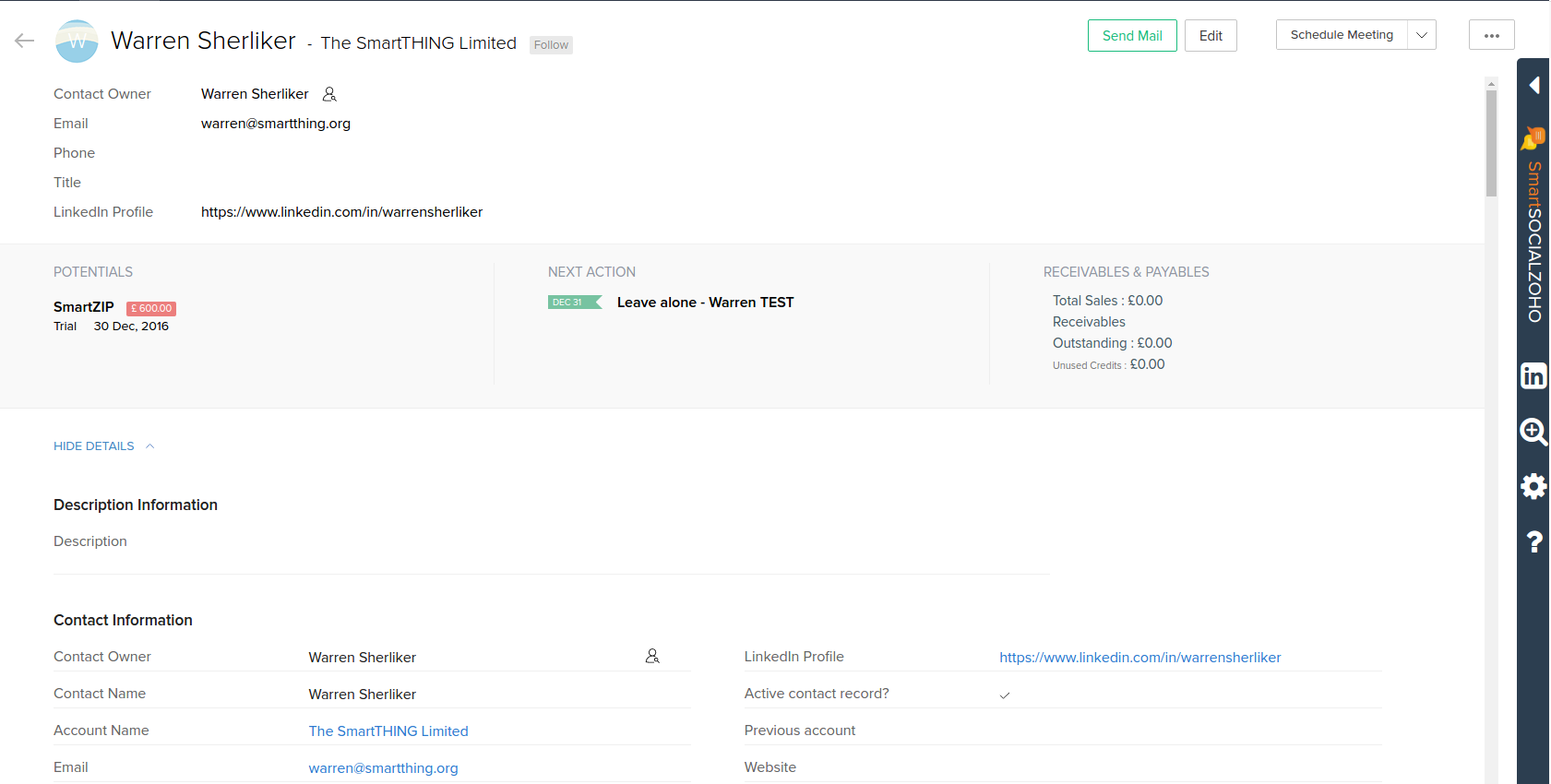Click Schedule Meeting button
Viewport: 1551px width, 784px height.
pos(1342,35)
